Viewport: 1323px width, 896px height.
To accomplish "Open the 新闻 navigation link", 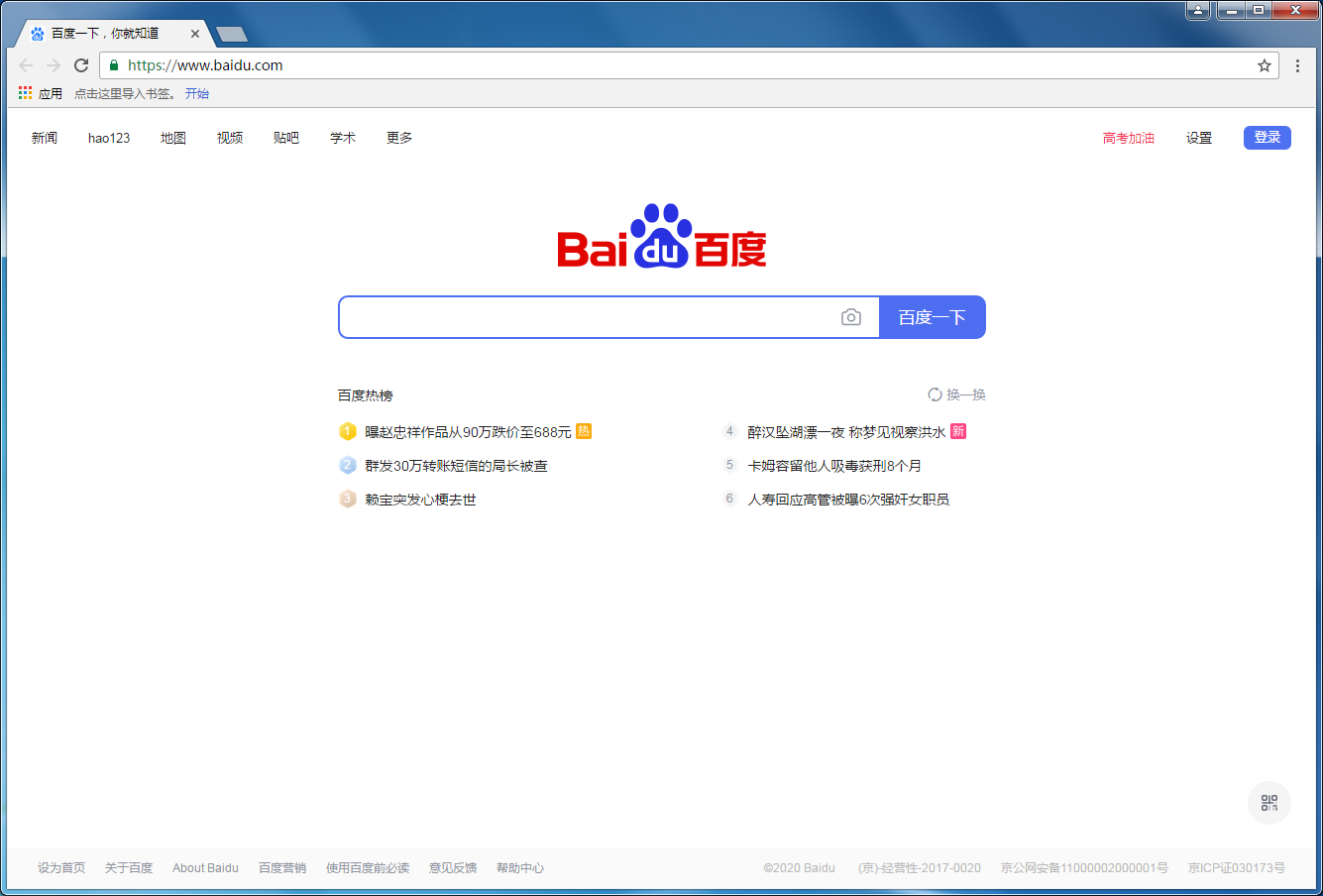I will click(45, 138).
